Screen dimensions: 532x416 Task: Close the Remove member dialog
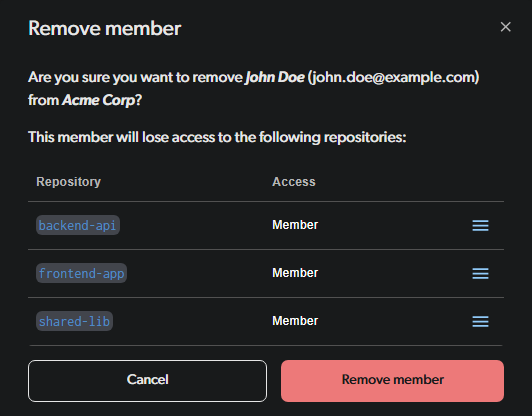click(506, 27)
